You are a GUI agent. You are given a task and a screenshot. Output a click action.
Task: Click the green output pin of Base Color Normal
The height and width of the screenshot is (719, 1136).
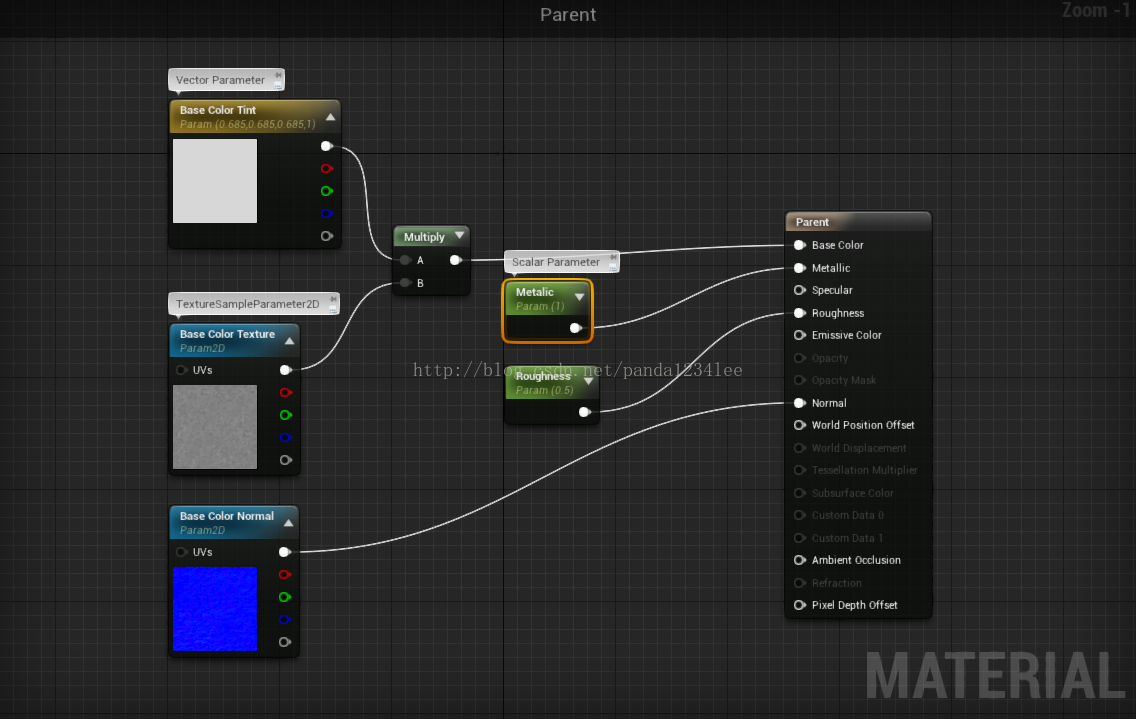[285, 597]
